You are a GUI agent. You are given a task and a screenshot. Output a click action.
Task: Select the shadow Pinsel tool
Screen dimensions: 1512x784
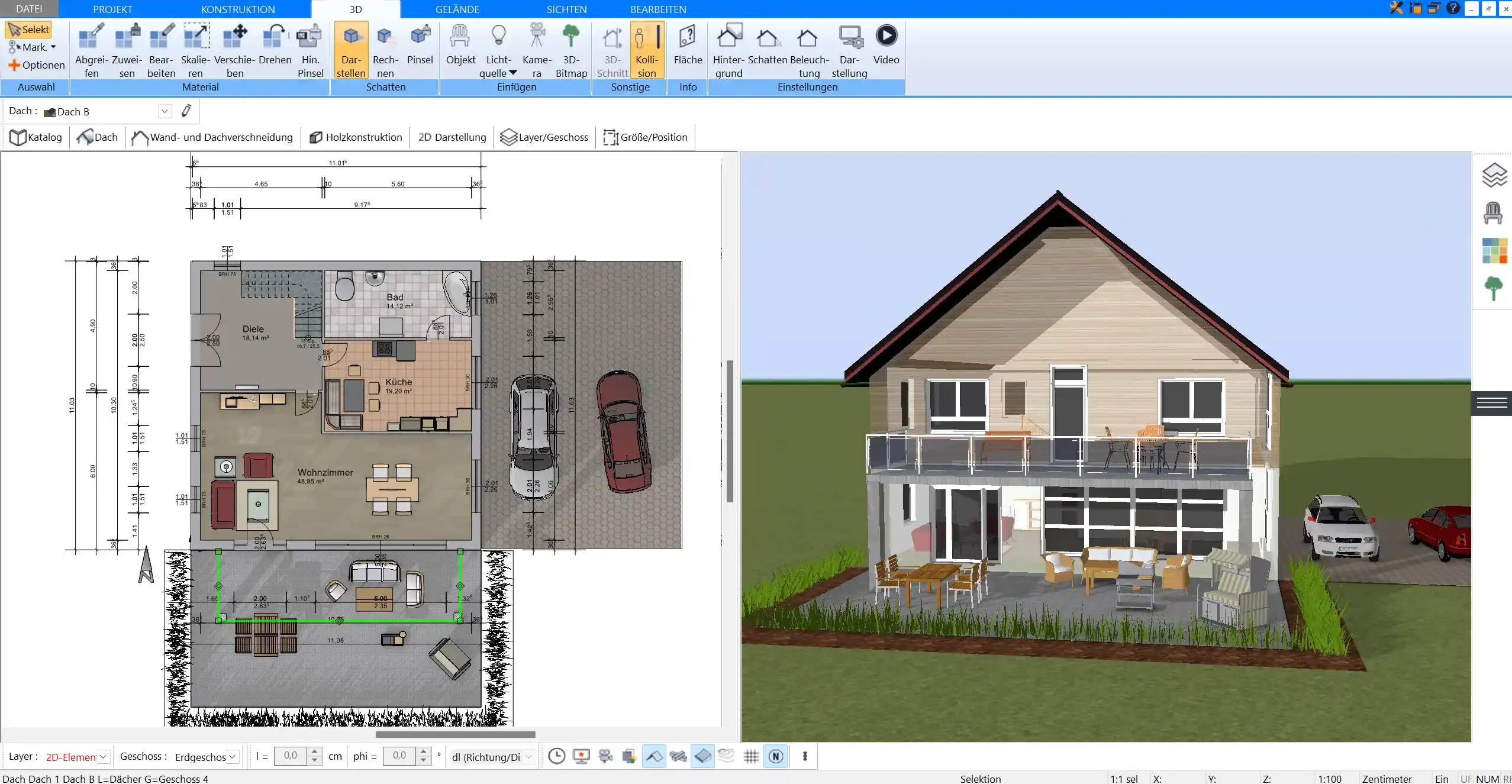[x=420, y=44]
